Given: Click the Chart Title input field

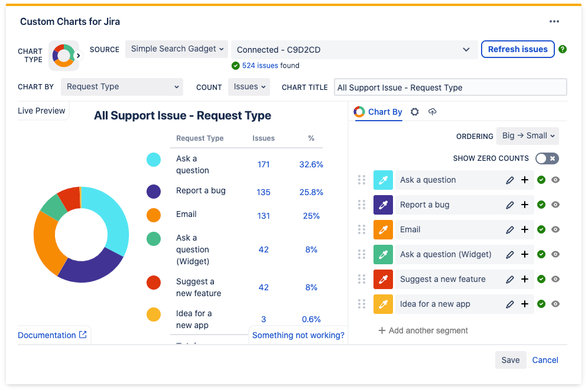Looking at the screenshot, I should click(450, 87).
